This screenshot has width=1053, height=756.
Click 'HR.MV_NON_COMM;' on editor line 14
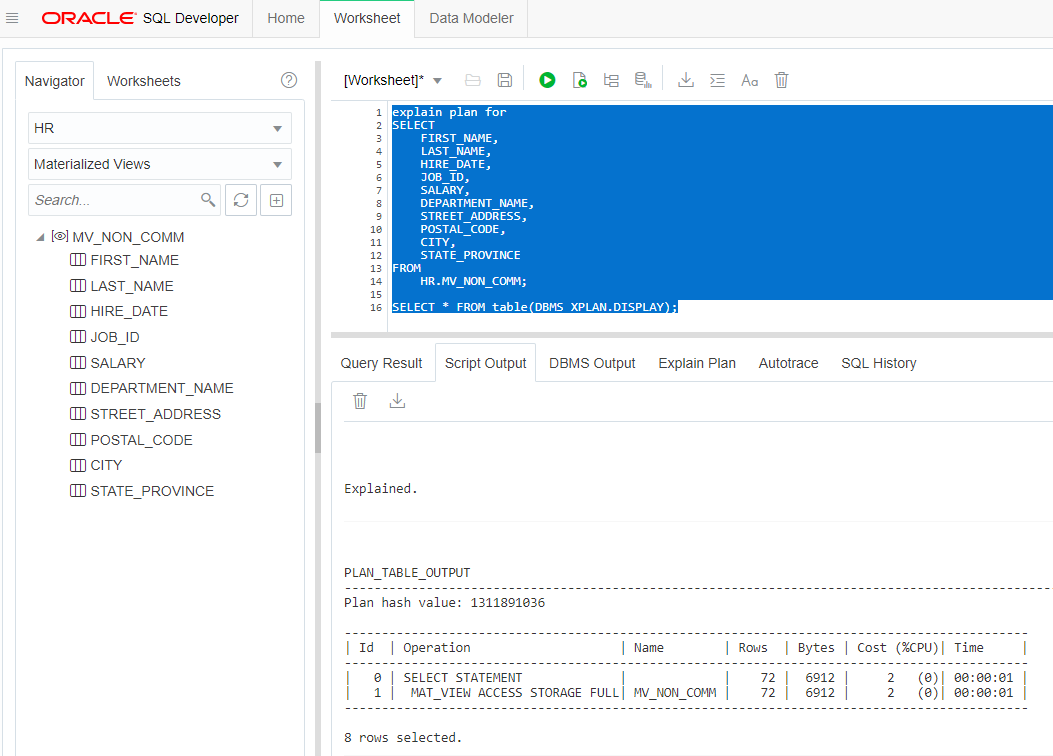(x=473, y=281)
